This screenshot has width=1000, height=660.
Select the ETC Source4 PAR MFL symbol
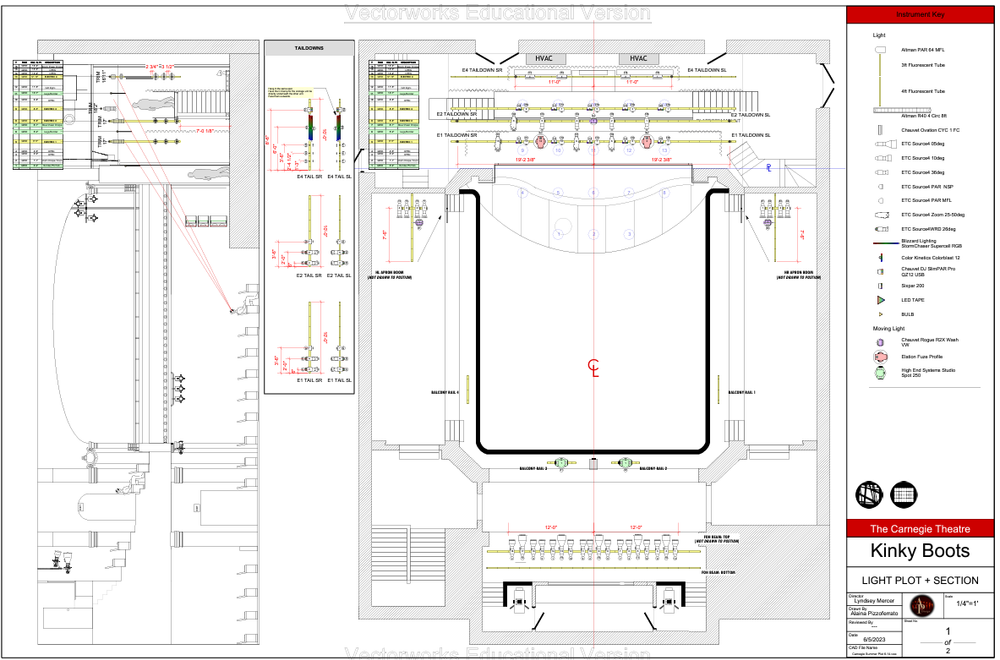(x=880, y=201)
